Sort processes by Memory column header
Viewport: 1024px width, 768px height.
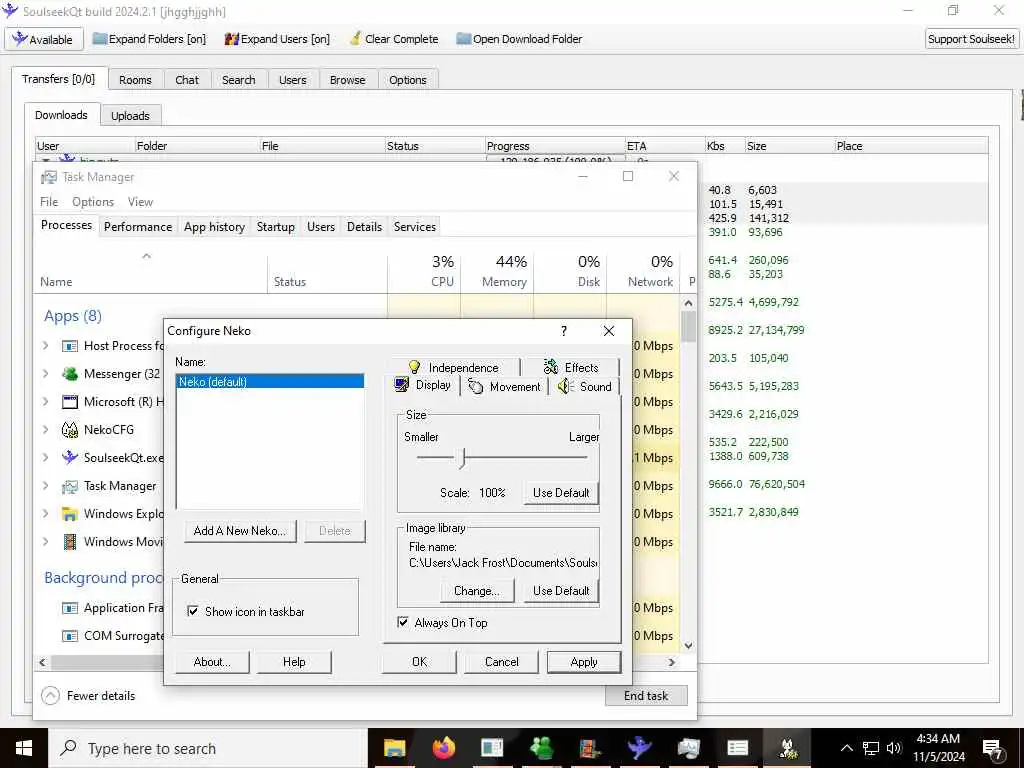pyautogui.click(x=497, y=271)
